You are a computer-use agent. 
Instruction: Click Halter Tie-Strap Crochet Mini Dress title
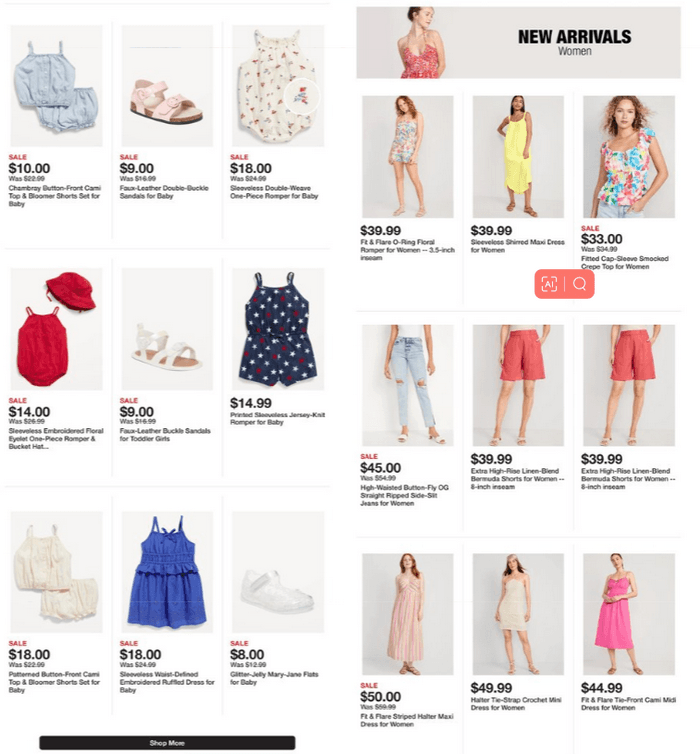click(x=516, y=704)
